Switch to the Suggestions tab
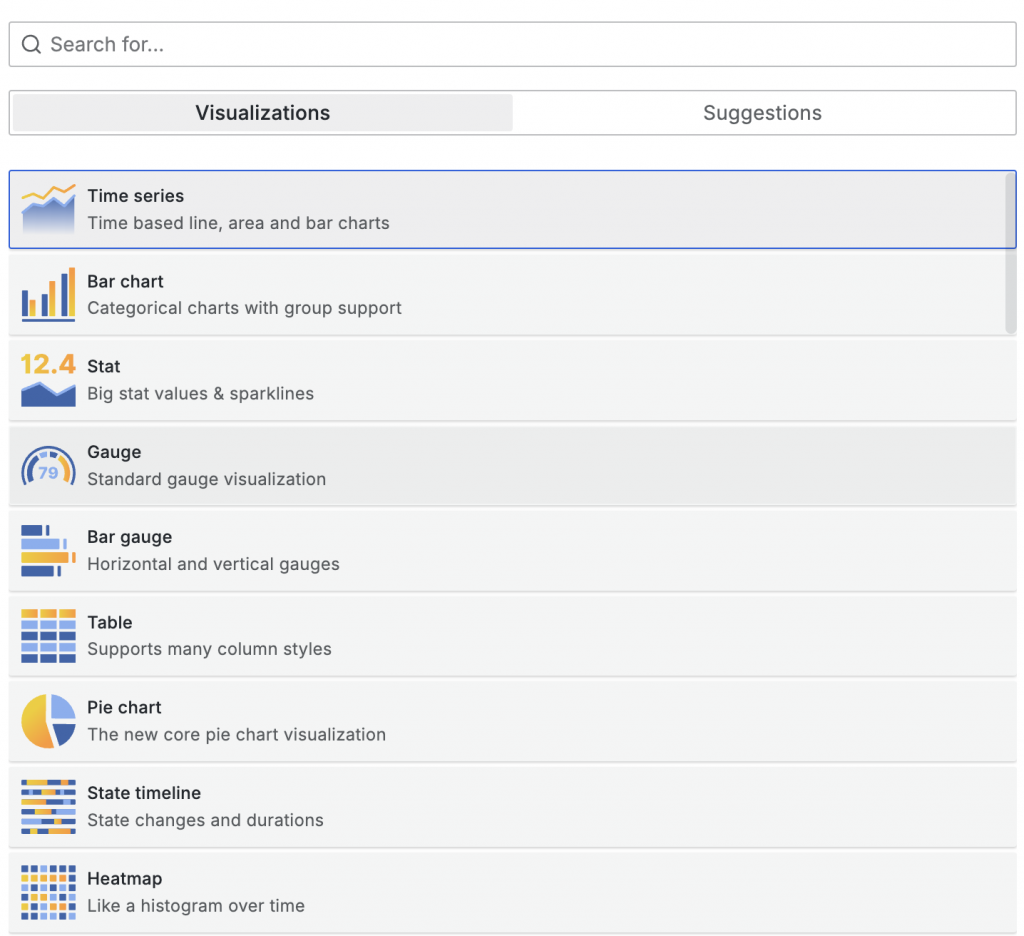1024x936 pixels. click(762, 113)
